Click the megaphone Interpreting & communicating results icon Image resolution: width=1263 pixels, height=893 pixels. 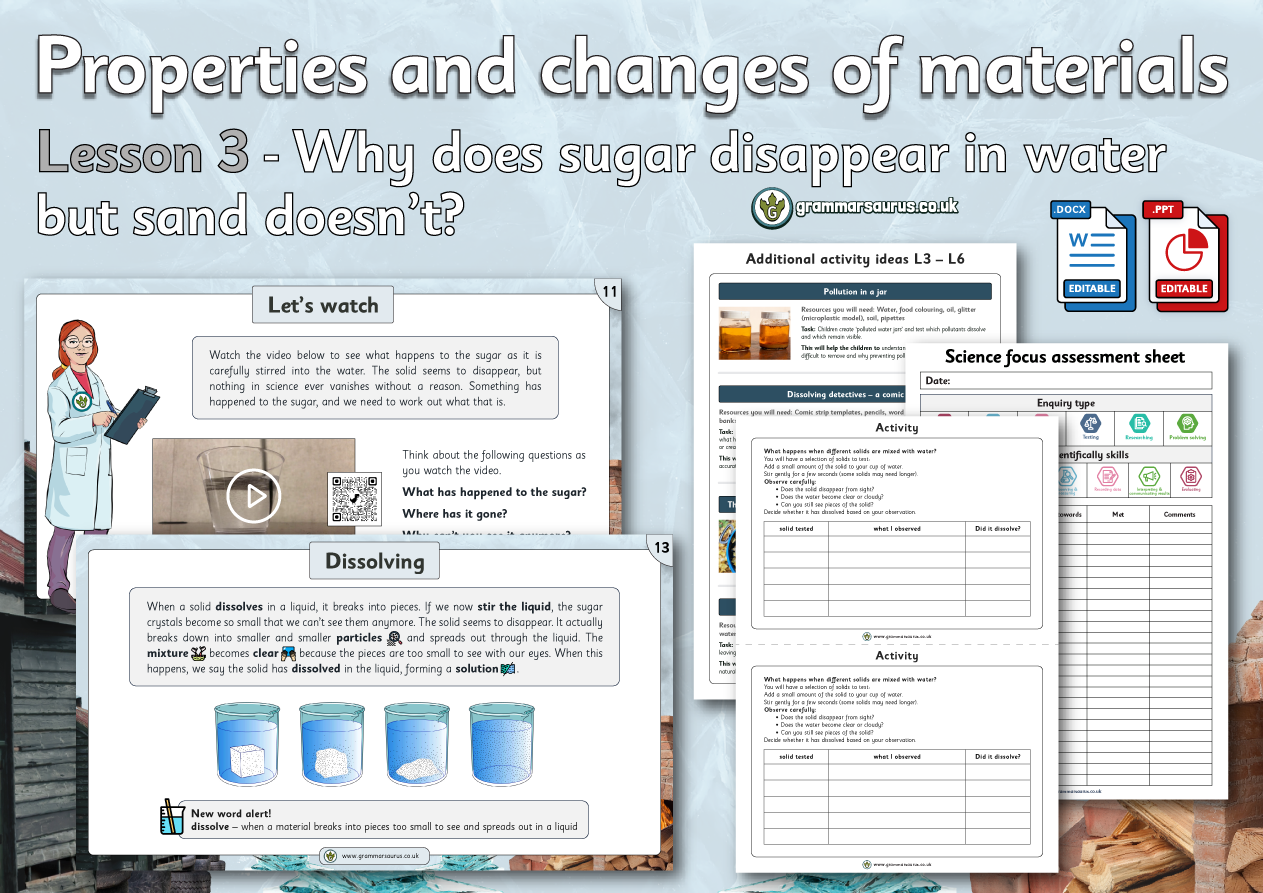tap(1141, 478)
